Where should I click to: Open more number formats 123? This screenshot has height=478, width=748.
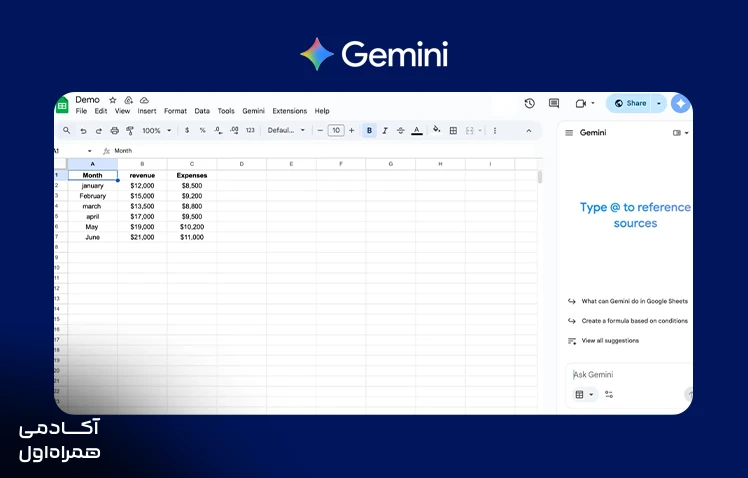coord(250,130)
